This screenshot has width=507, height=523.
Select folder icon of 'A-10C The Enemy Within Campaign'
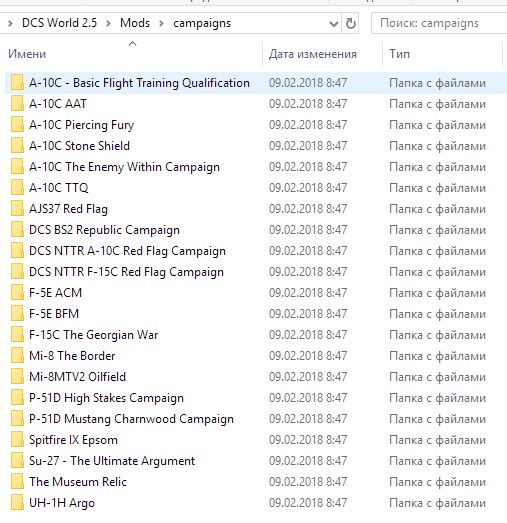point(17,167)
